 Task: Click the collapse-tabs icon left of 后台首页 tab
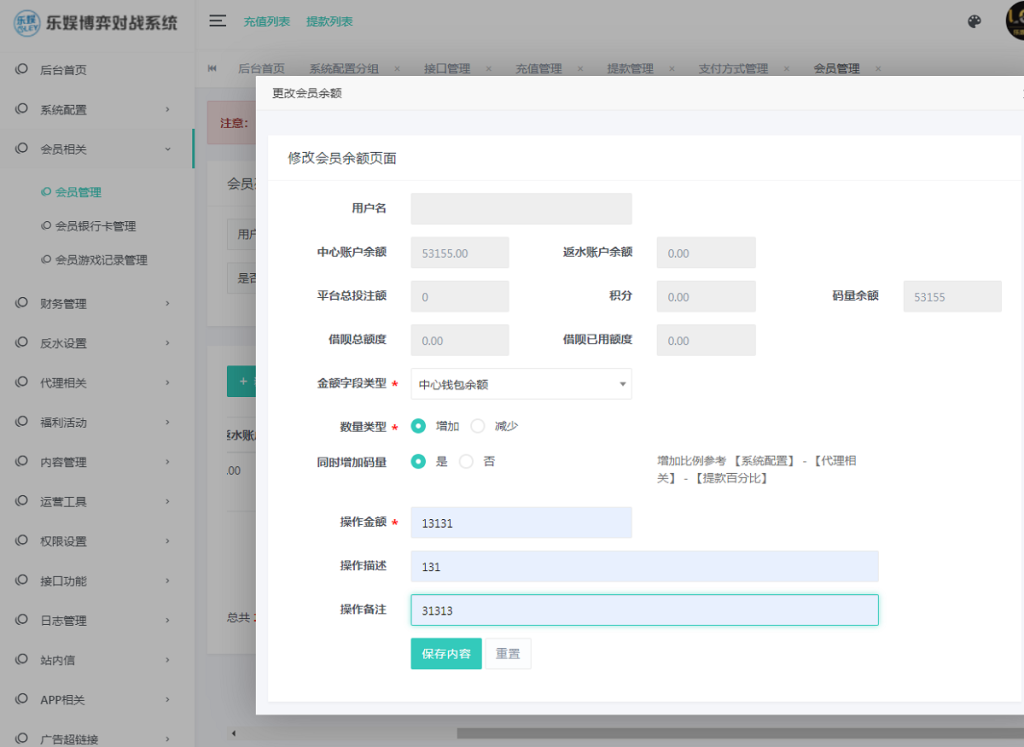coord(212,69)
